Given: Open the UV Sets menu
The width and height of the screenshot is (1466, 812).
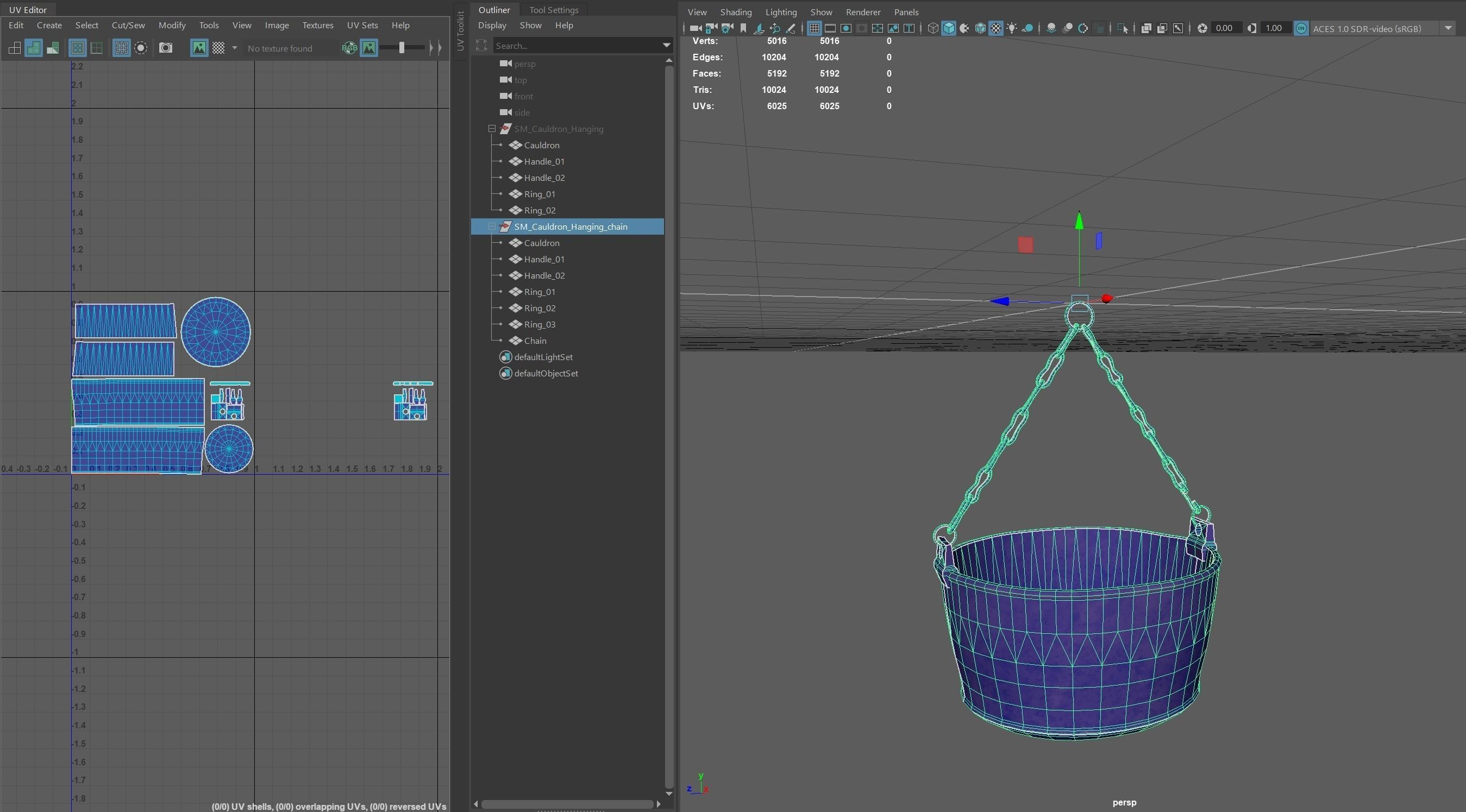Looking at the screenshot, I should click(x=362, y=25).
